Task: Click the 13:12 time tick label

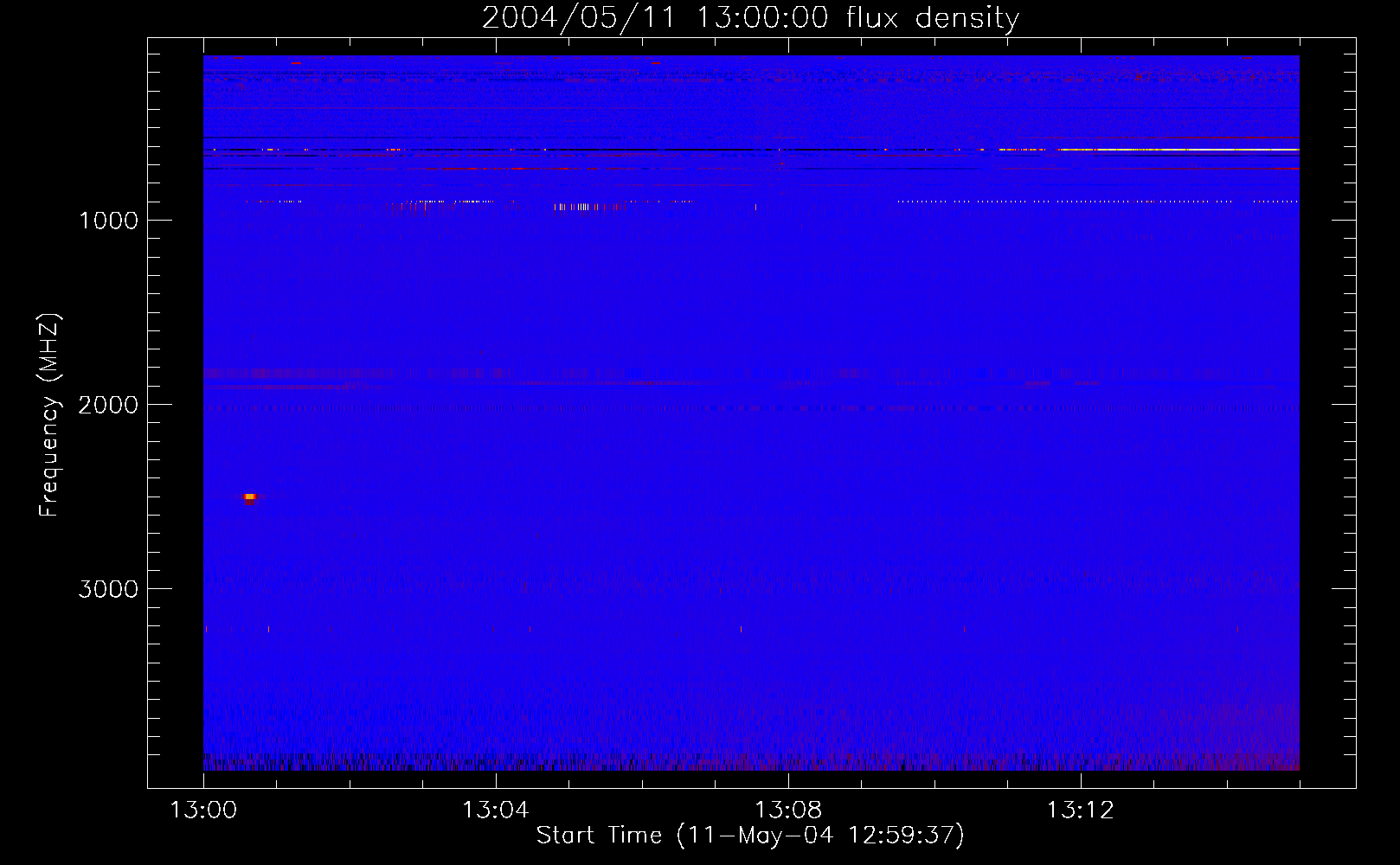Action: [1081, 811]
